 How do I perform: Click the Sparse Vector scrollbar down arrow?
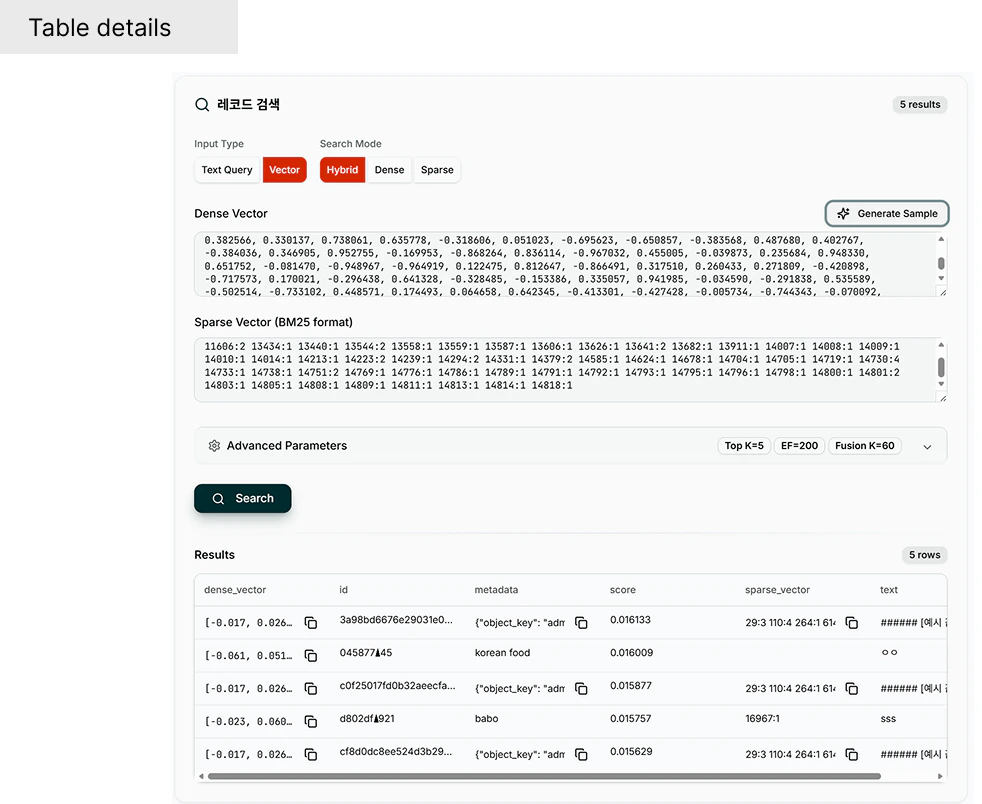pyautogui.click(x=941, y=384)
